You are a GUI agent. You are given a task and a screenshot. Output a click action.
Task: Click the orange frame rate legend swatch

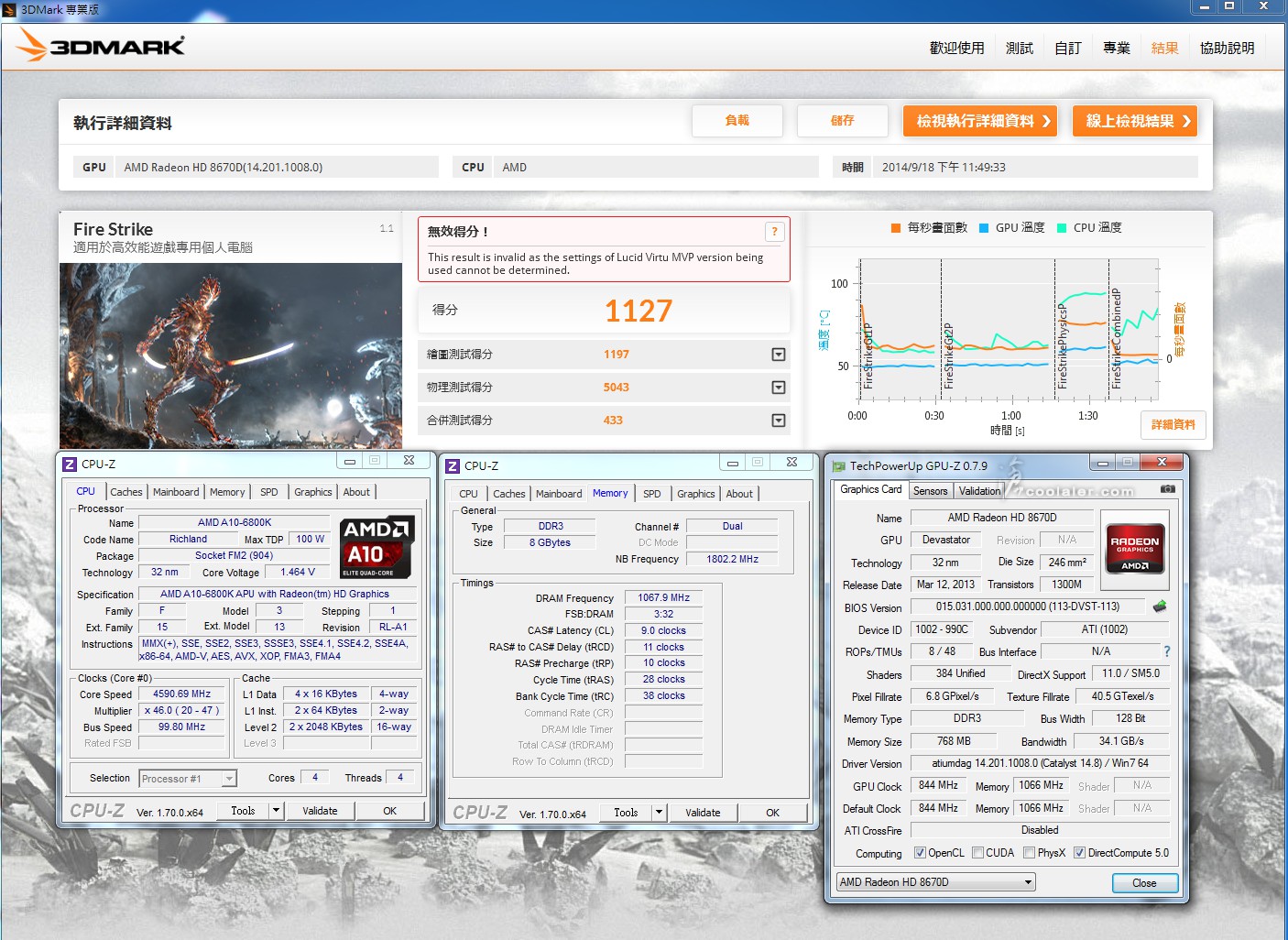(896, 228)
